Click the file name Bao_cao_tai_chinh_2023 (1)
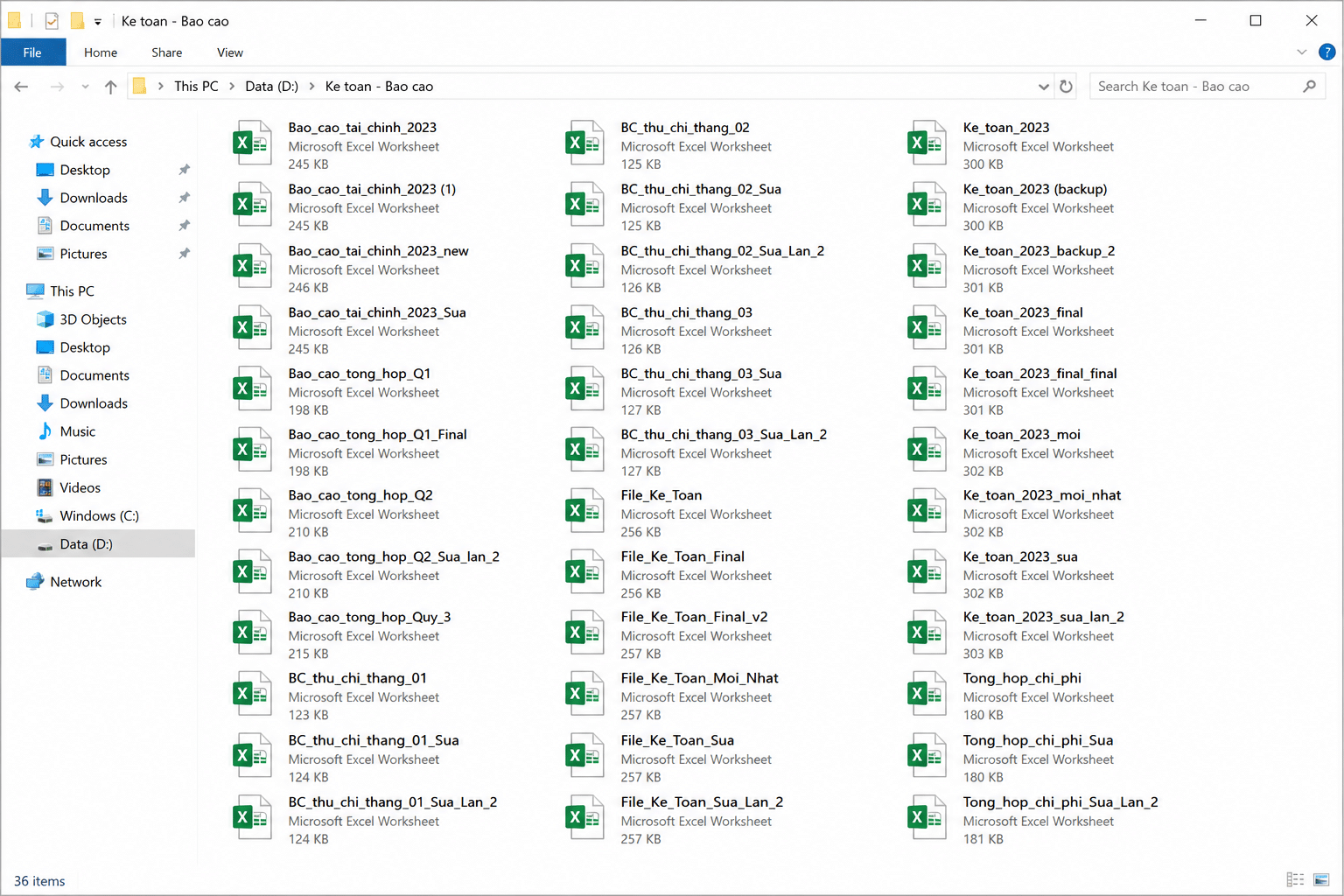This screenshot has height=896, width=1344. coord(372,189)
